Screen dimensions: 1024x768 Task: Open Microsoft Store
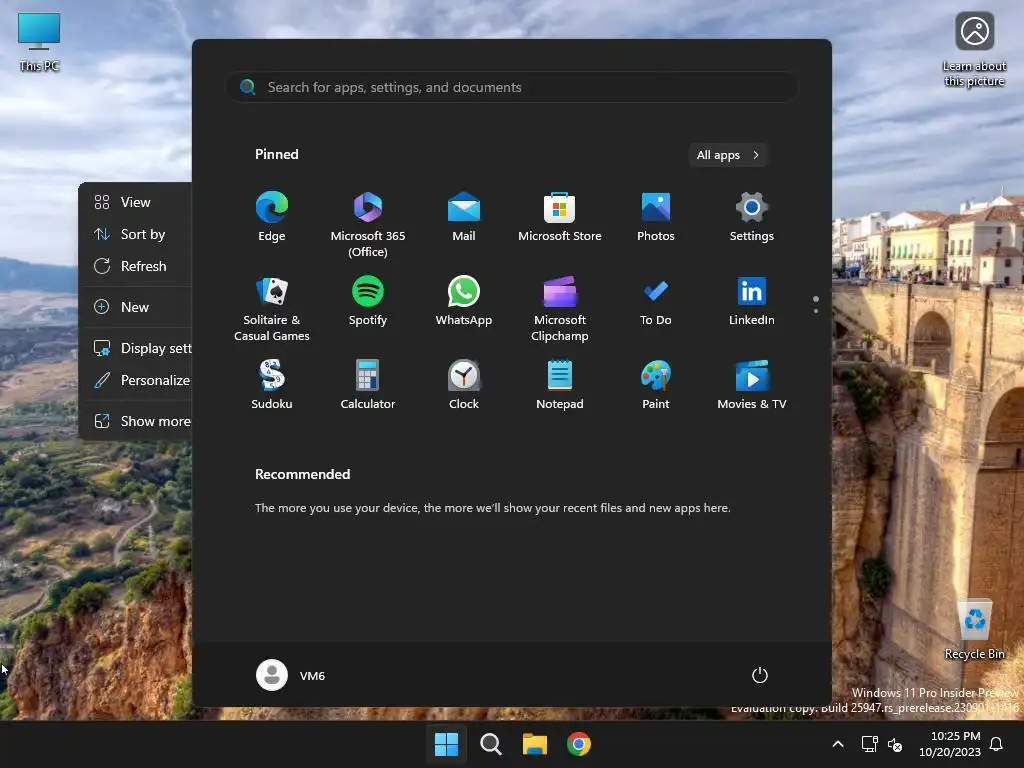coord(560,217)
